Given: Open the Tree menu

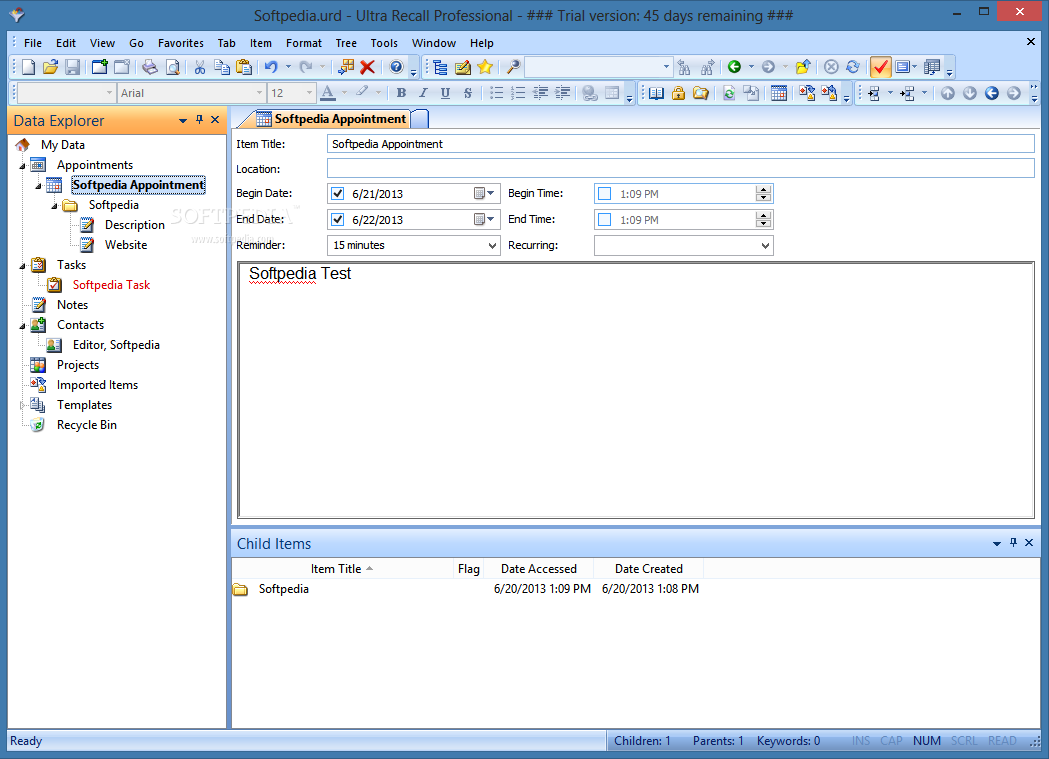Looking at the screenshot, I should click(346, 43).
